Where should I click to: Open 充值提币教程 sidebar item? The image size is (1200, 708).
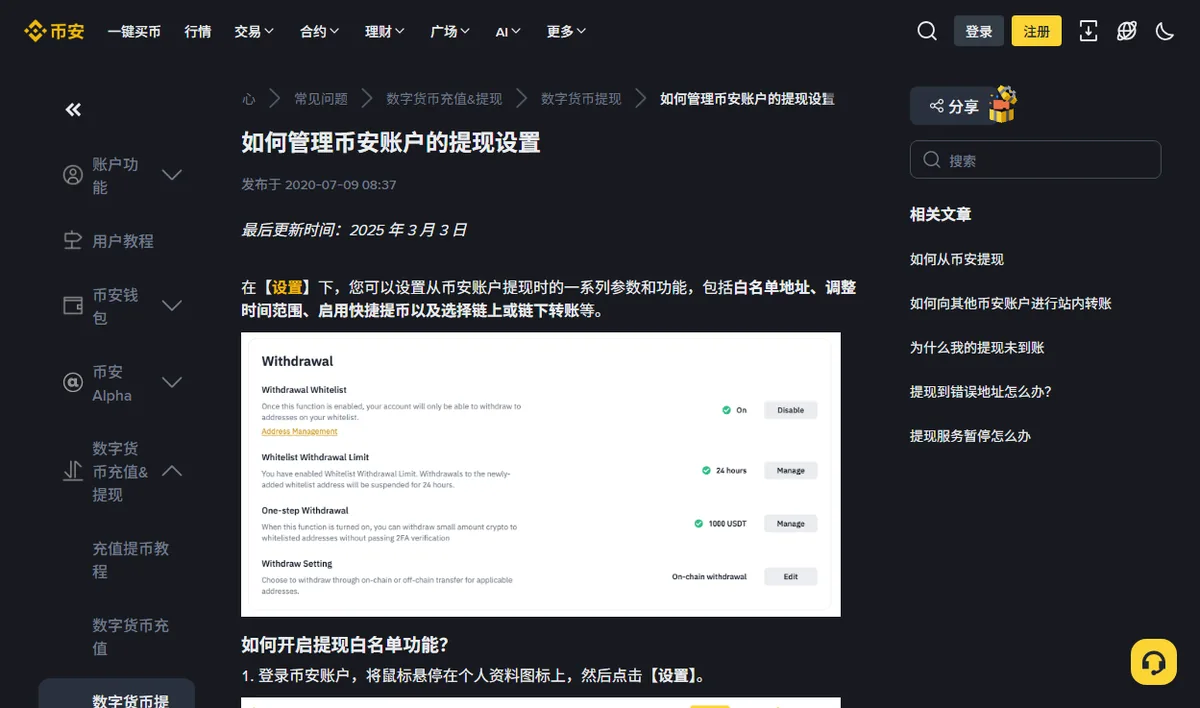pos(131,560)
